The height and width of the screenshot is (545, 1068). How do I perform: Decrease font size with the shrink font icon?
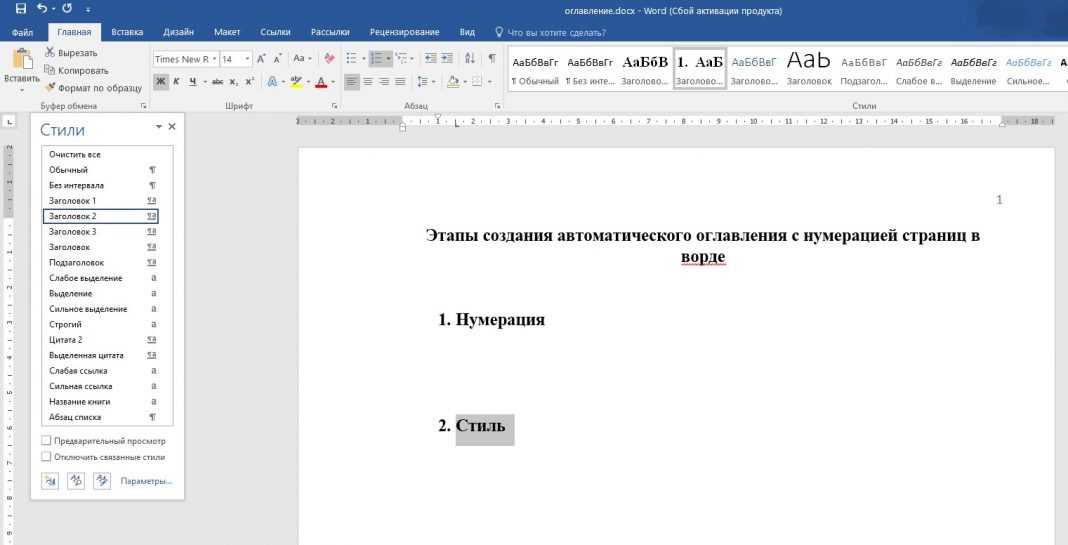point(277,59)
